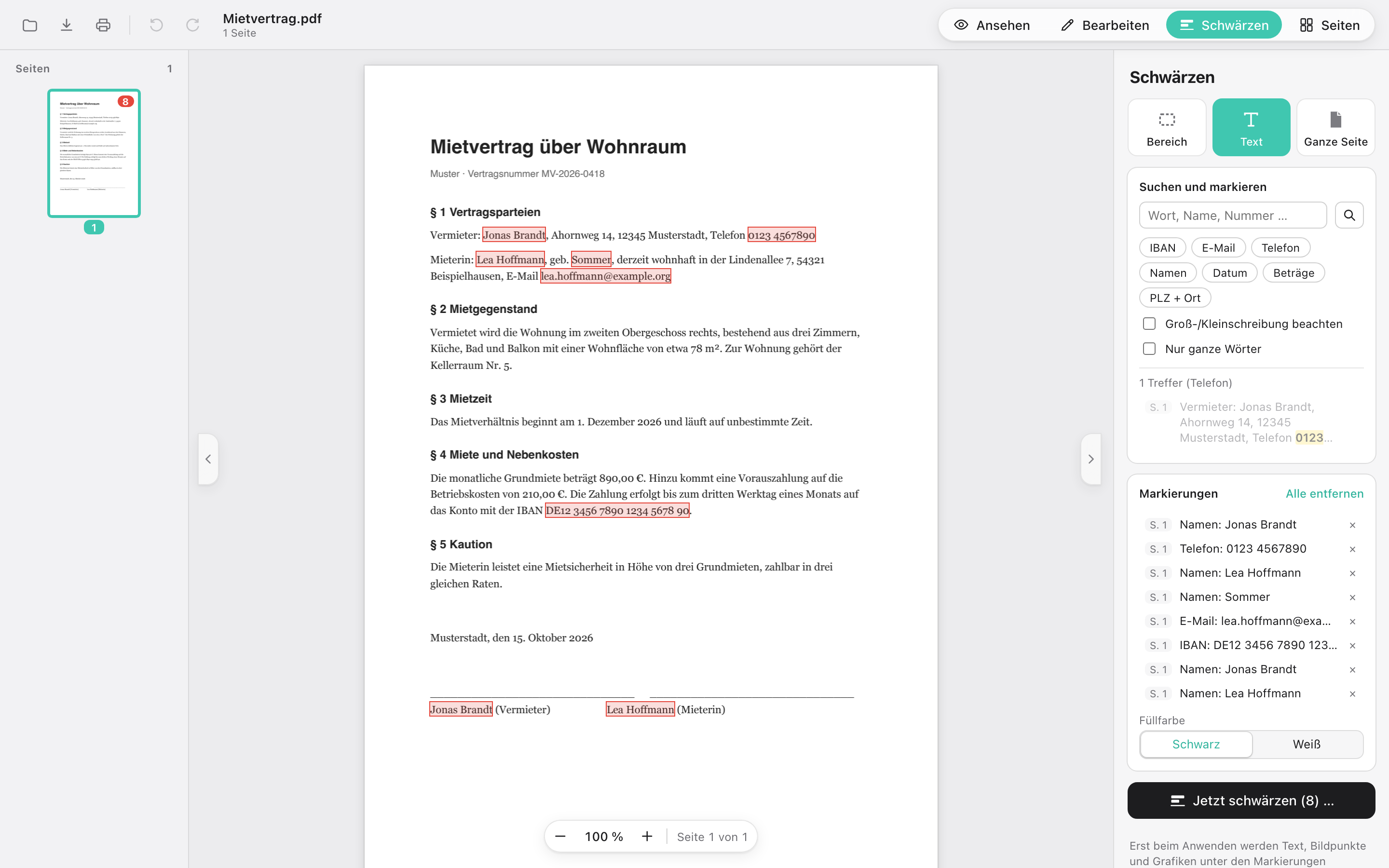Click the undo arrow icon

pyautogui.click(x=156, y=25)
